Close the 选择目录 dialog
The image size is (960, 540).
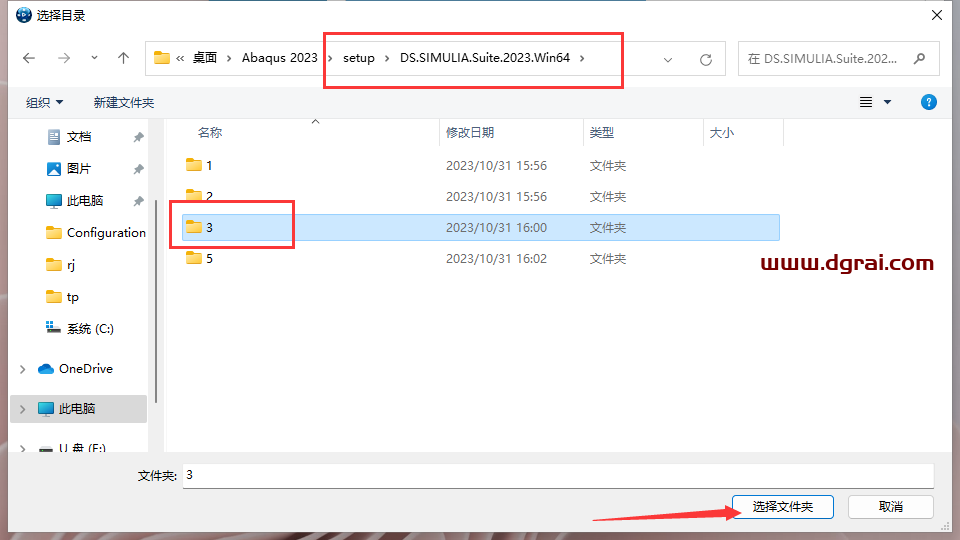point(937,15)
